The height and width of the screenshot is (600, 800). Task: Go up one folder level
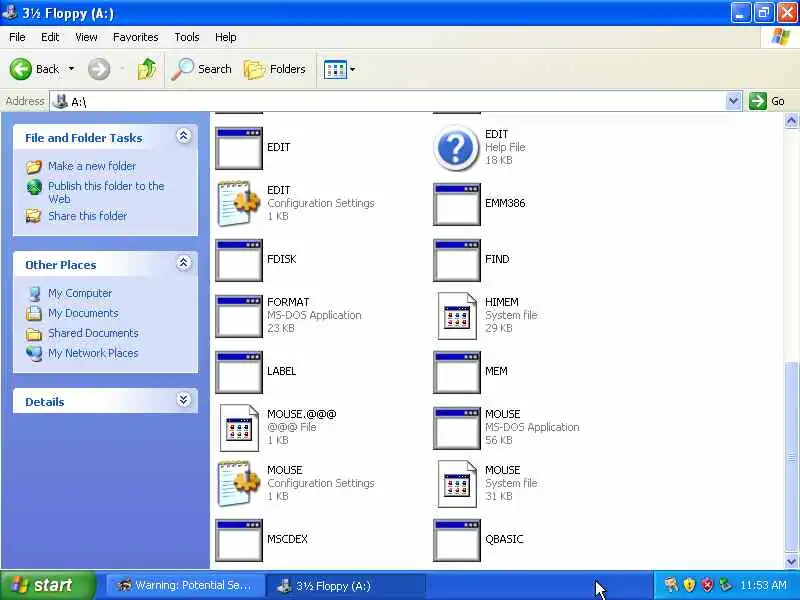(x=147, y=69)
